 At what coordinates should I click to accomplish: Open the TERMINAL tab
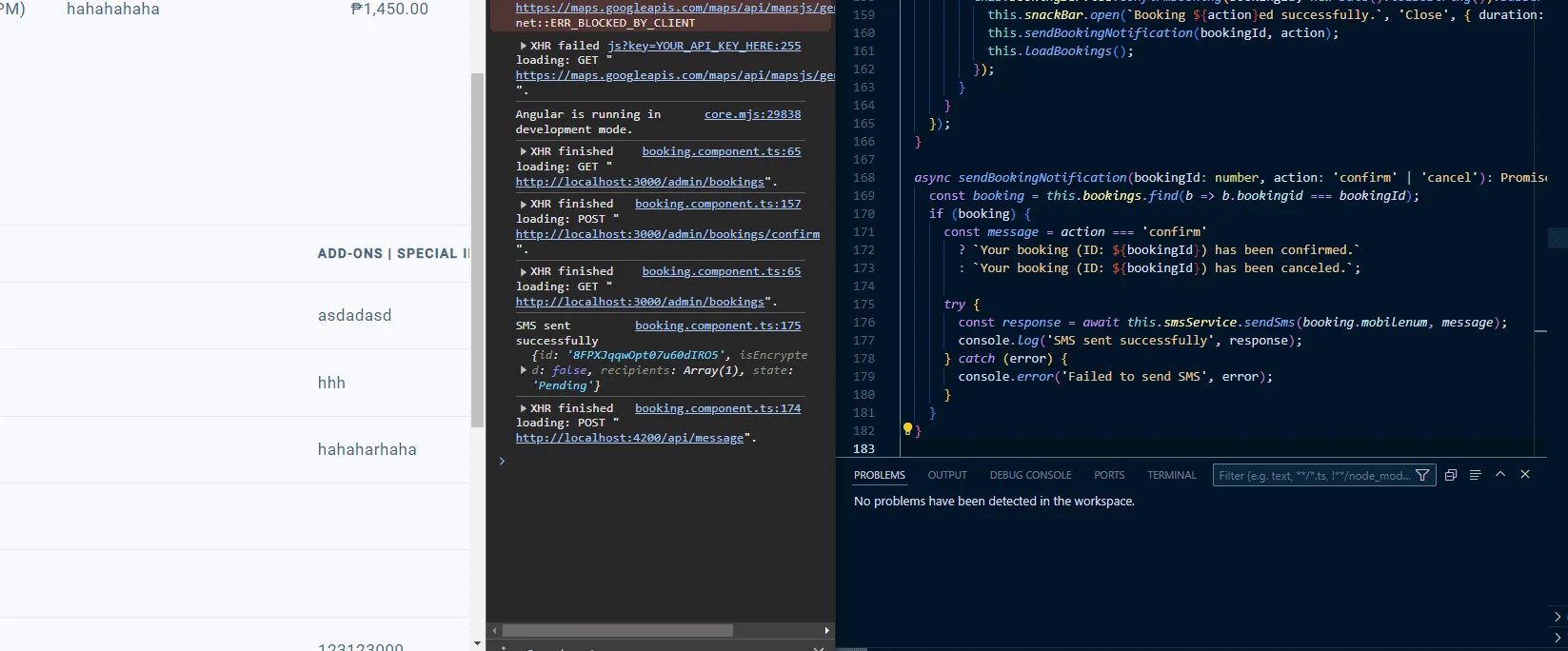tap(1172, 475)
